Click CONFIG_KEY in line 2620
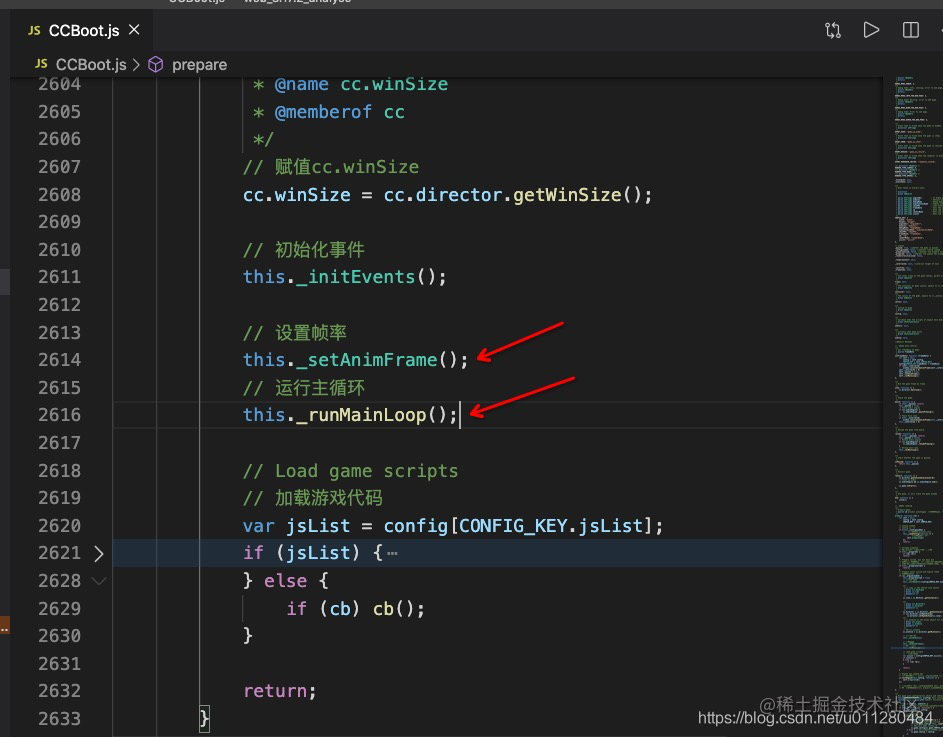This screenshot has width=943, height=737. pyautogui.click(x=513, y=526)
